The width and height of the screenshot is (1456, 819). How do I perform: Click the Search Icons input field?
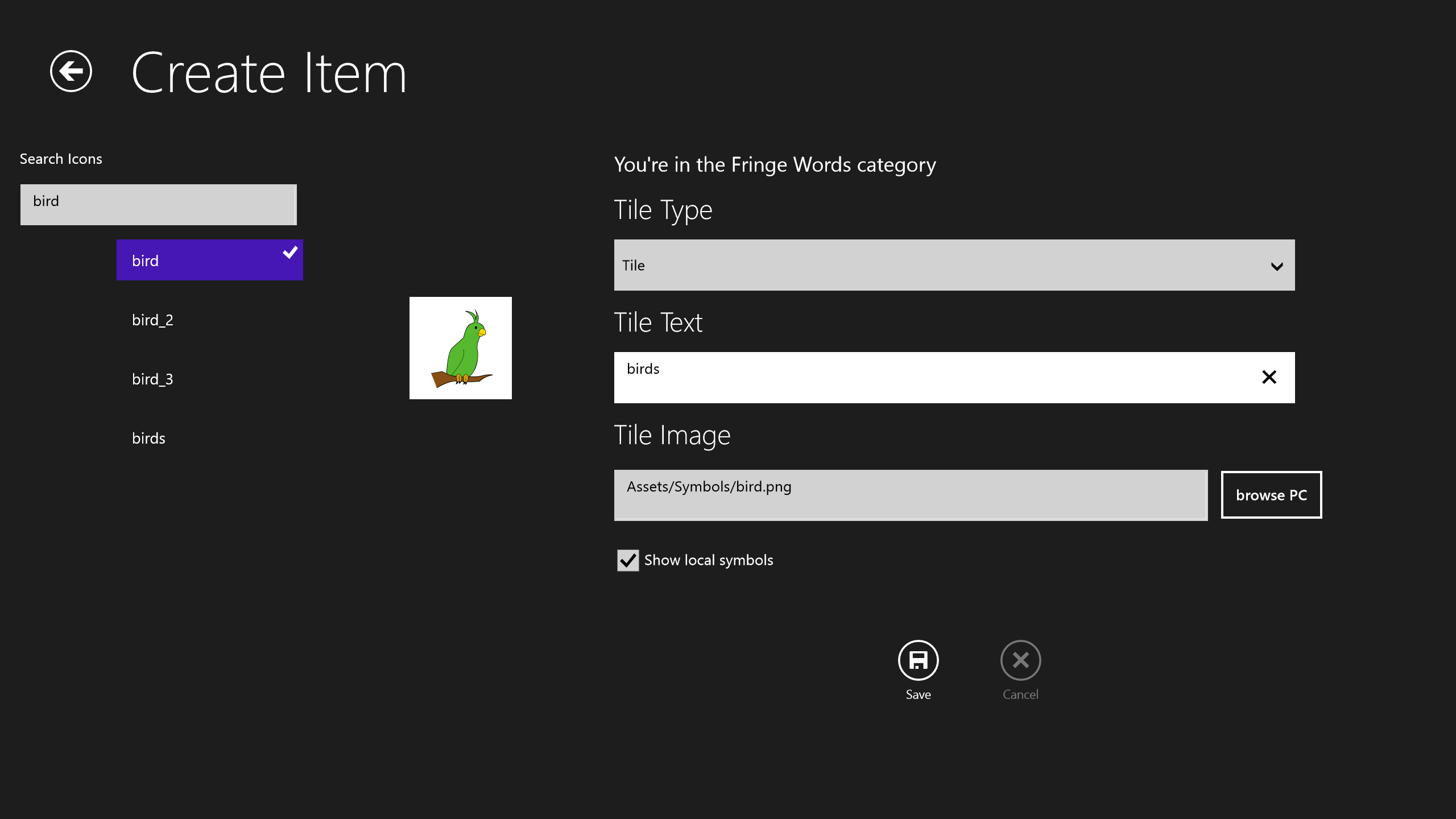pyautogui.click(x=158, y=204)
